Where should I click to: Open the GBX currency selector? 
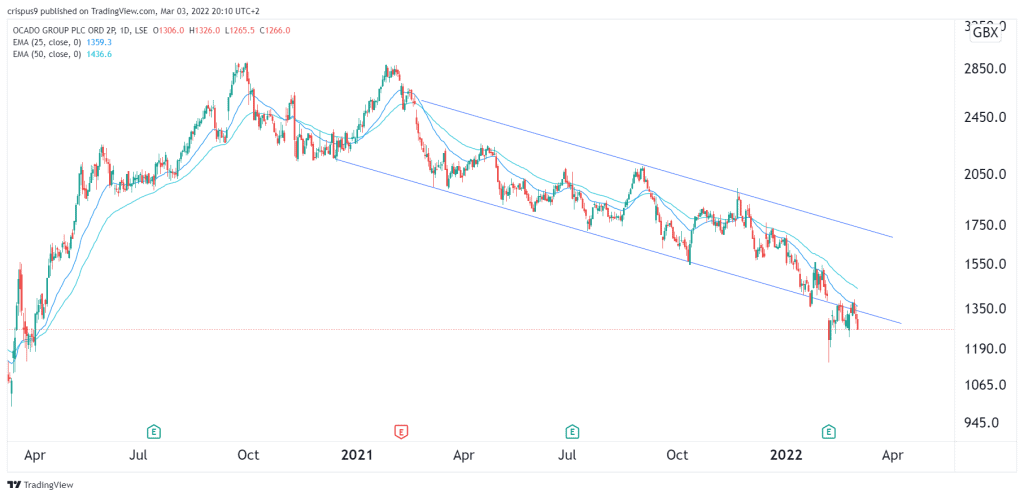985,32
